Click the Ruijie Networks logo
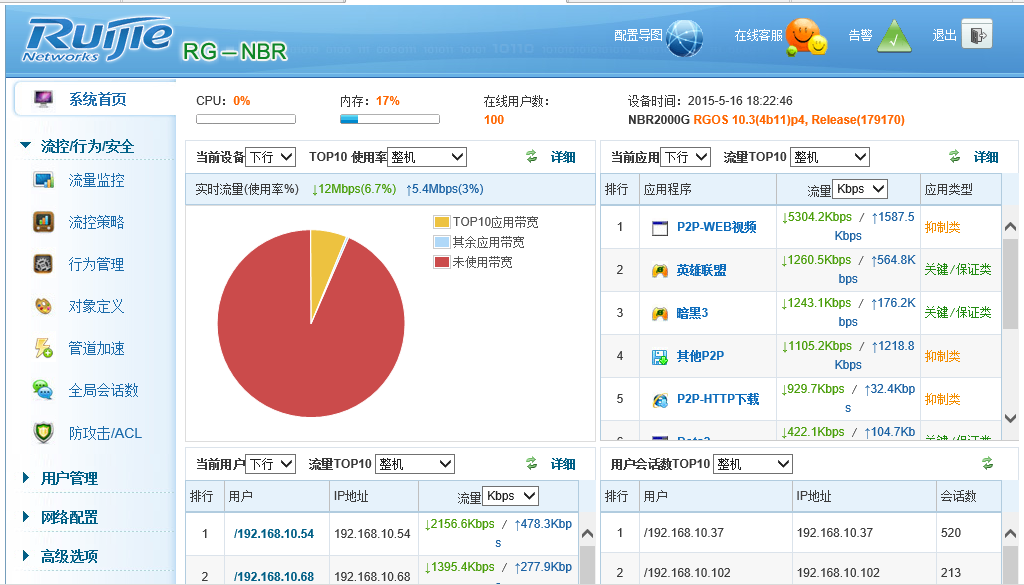 (97, 39)
